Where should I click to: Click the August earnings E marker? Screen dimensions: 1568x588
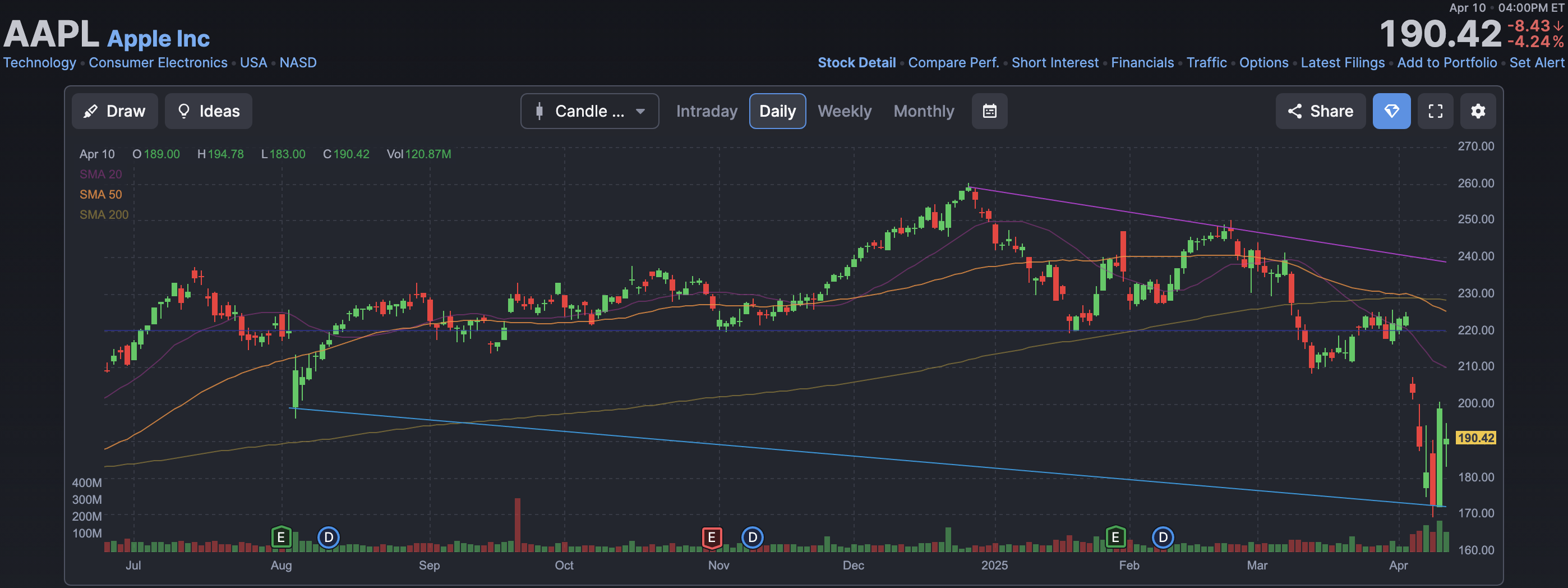click(280, 537)
